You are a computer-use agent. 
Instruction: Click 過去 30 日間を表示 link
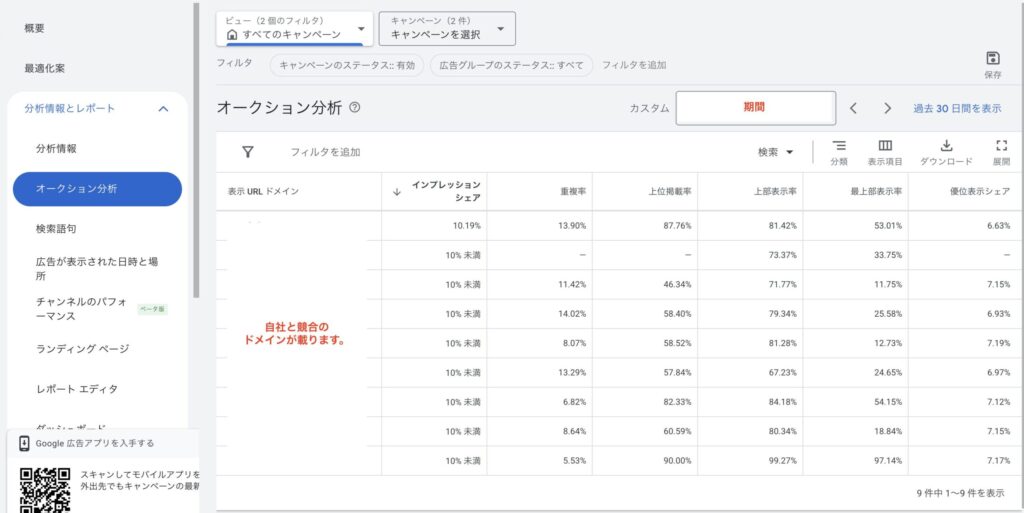(x=956, y=108)
